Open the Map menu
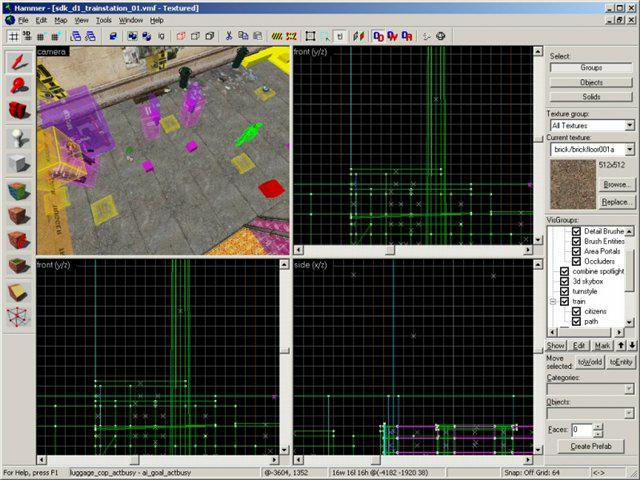The width and height of the screenshot is (640, 480). coord(61,20)
